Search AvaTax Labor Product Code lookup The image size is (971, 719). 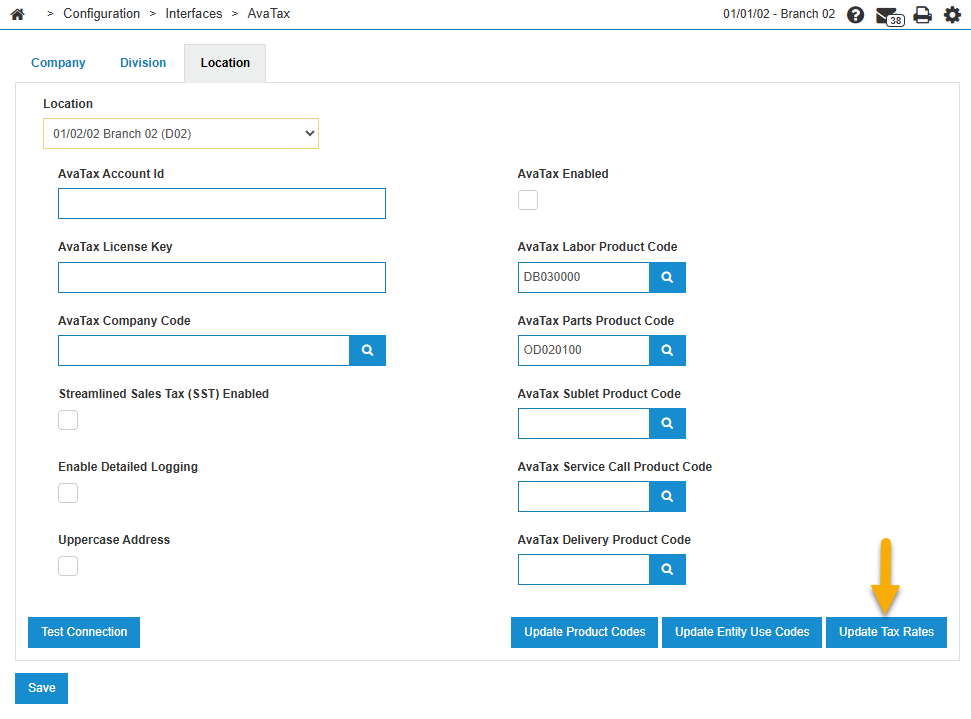(x=667, y=277)
